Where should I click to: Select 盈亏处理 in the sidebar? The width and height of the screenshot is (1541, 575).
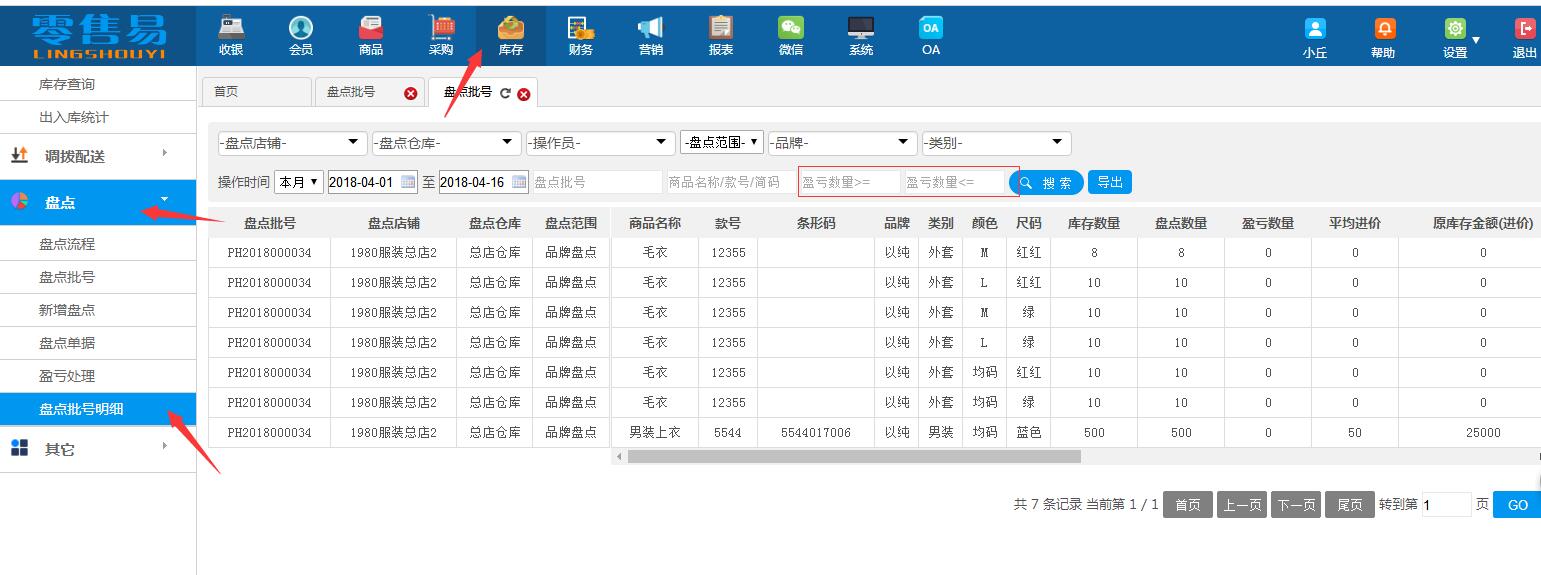(67, 376)
